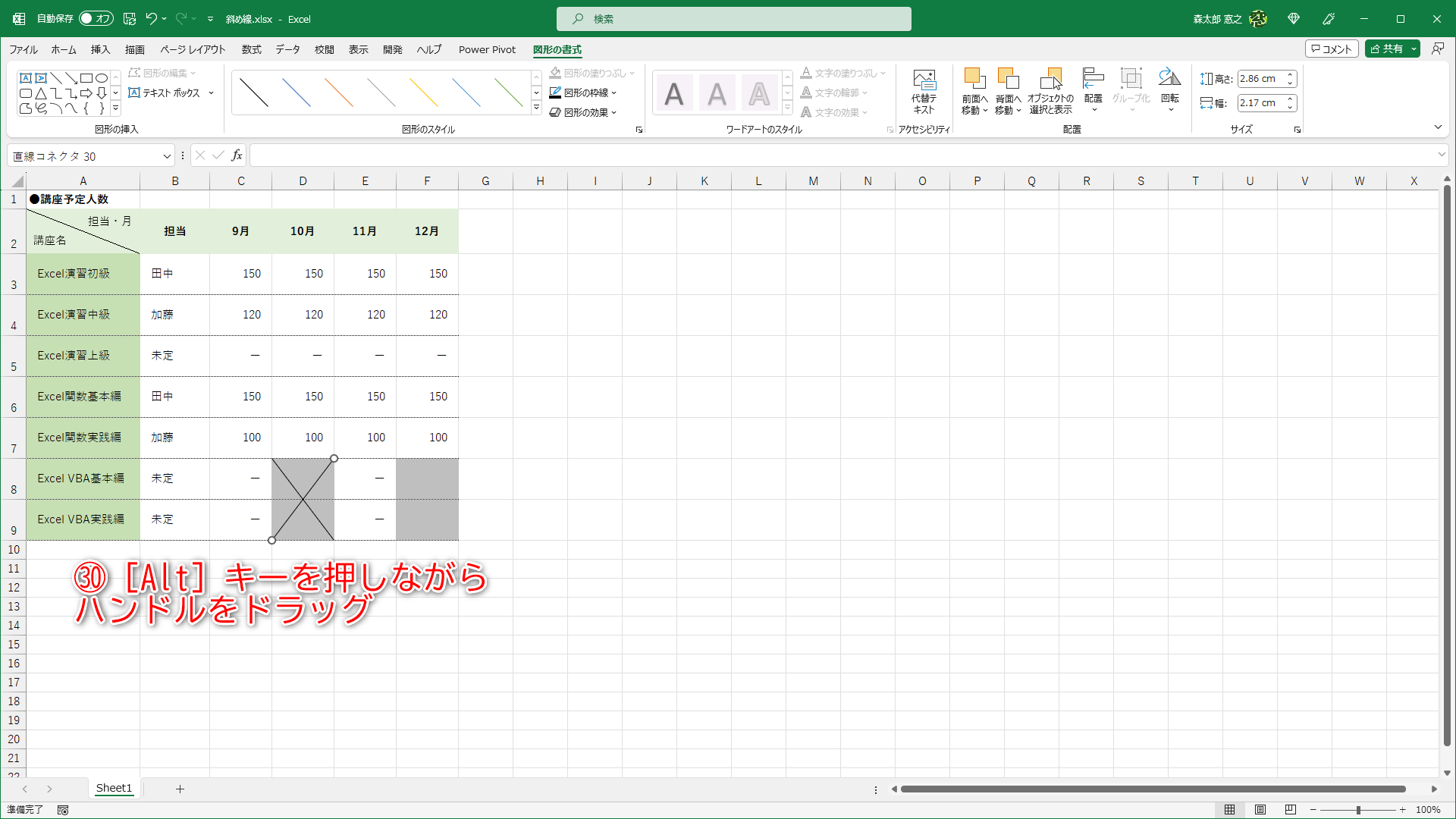The width and height of the screenshot is (1456, 819).
Task: Open shape outline (図形の枠線) dropdown
Action: pyautogui.click(x=613, y=93)
